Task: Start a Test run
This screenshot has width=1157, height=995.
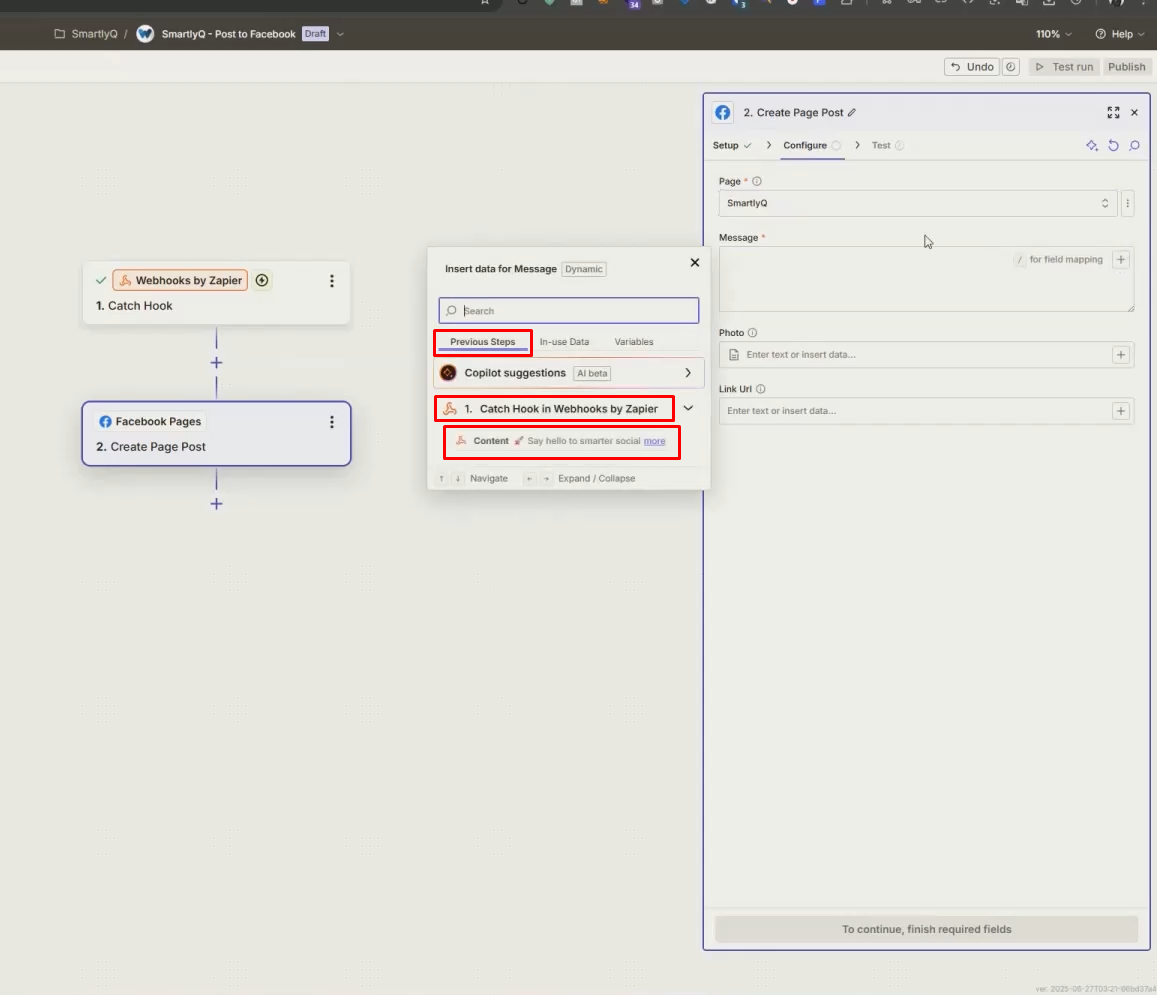Action: [1064, 66]
